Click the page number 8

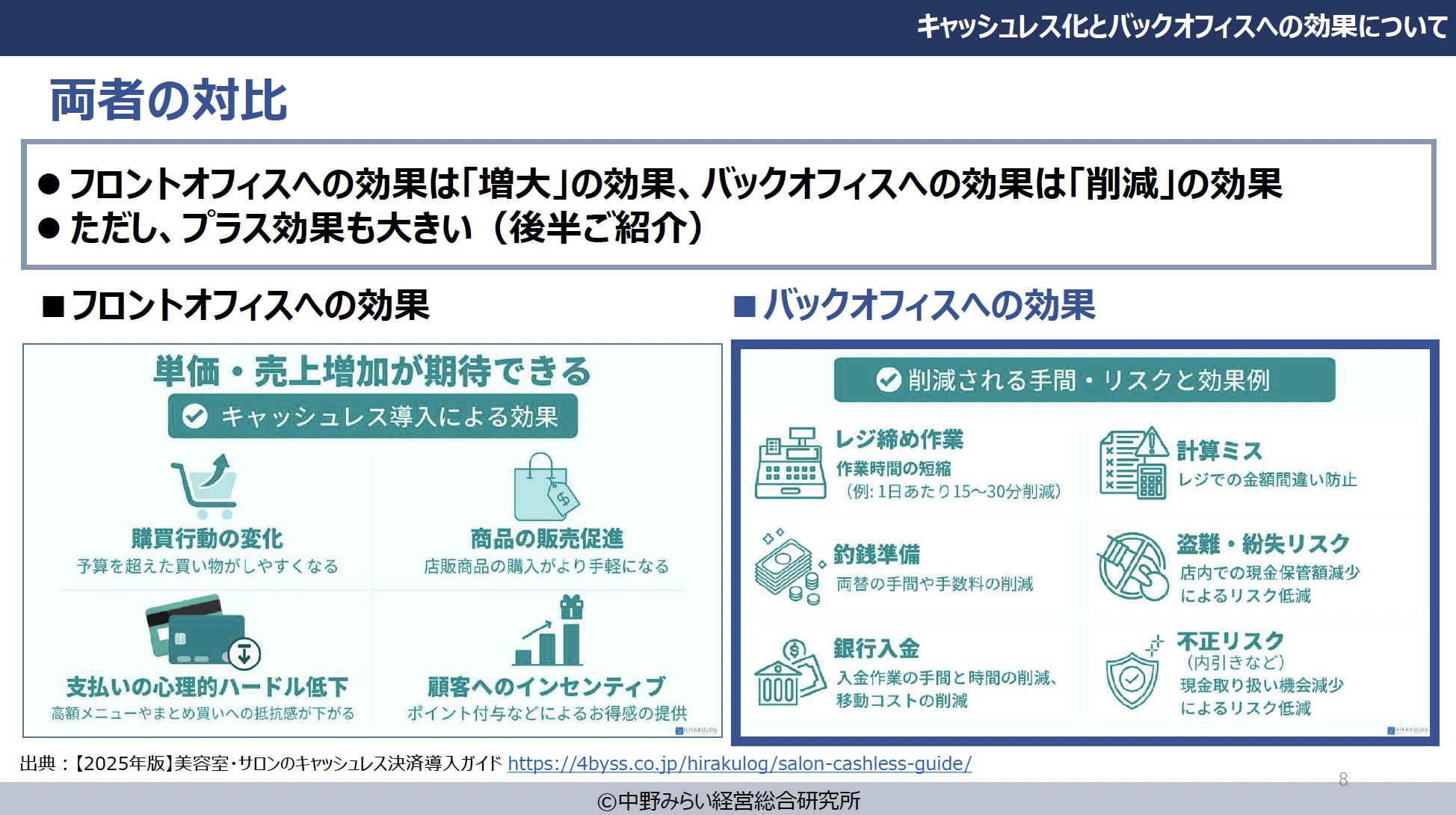pos(1342,779)
